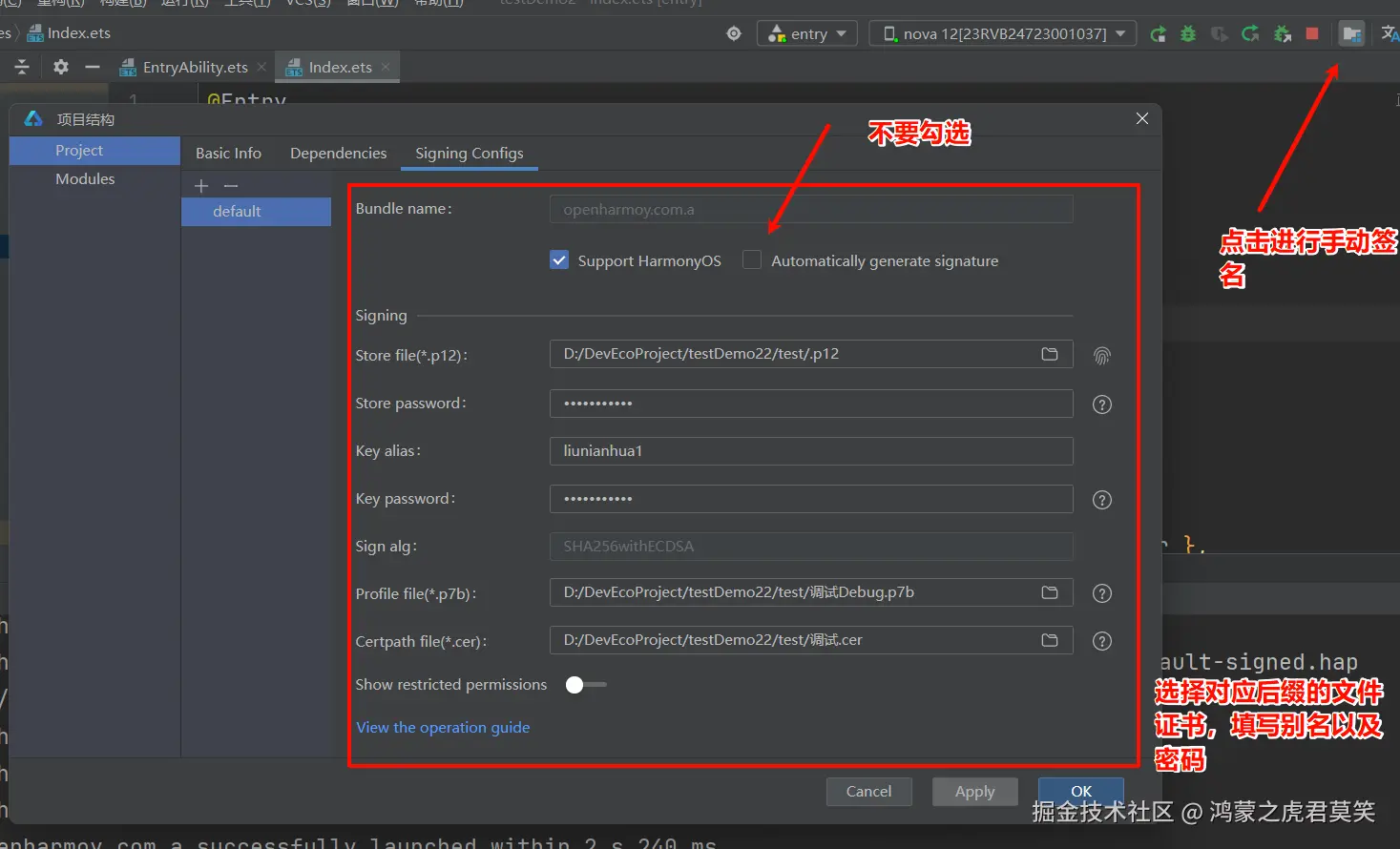Screen dimensions: 1400x849
Task: Open the Signing Configs tab
Action: pos(470,154)
